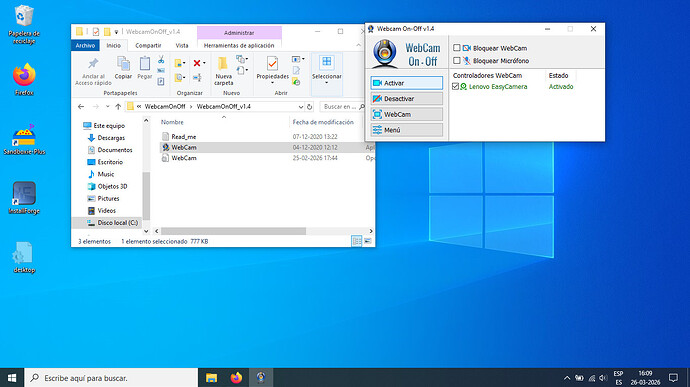Click the Buscar search field in Explorer
The height and width of the screenshot is (387, 690).
342,107
